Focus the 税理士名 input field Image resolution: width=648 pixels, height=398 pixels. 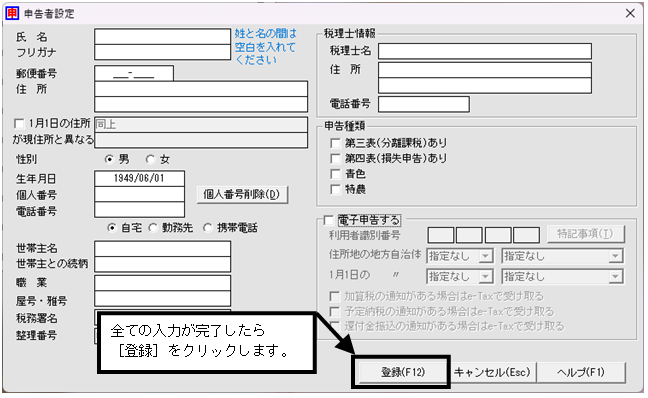click(x=485, y=51)
